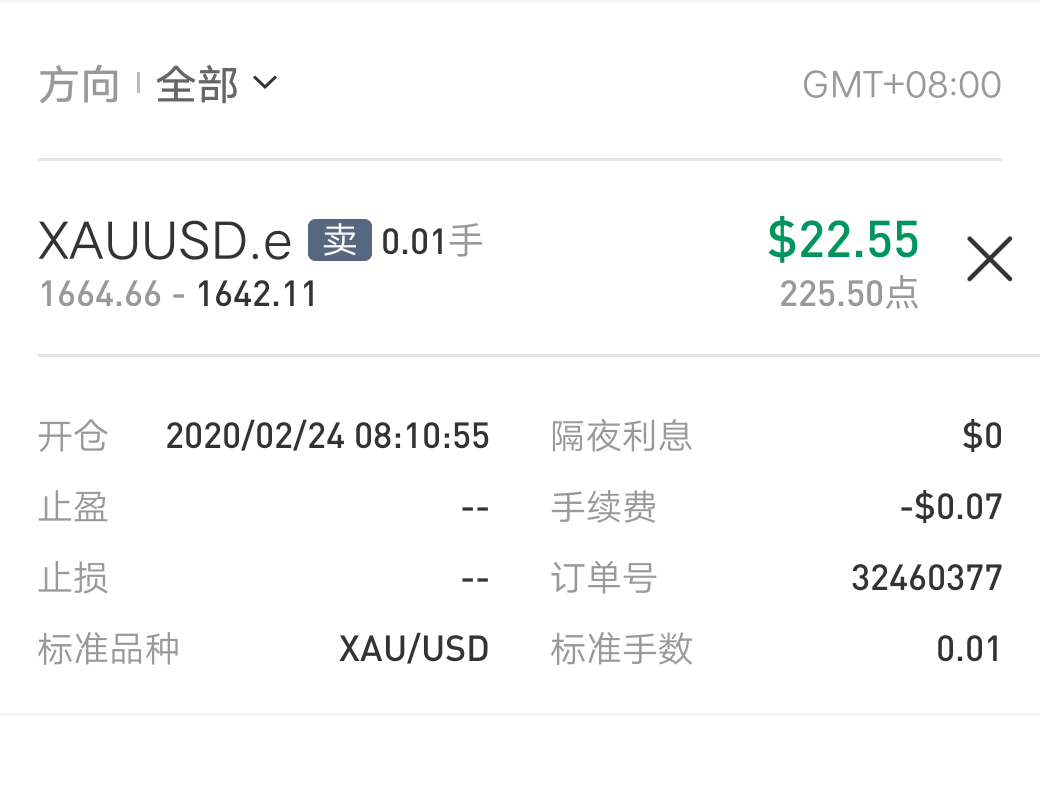Image resolution: width=1040 pixels, height=803 pixels.
Task: Click the 止盈 take-profit value
Action: (475, 508)
